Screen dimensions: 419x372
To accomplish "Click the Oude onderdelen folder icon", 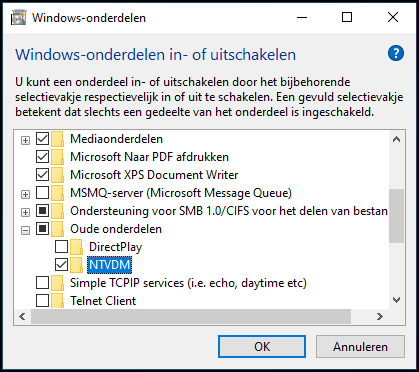I will [x=58, y=229].
